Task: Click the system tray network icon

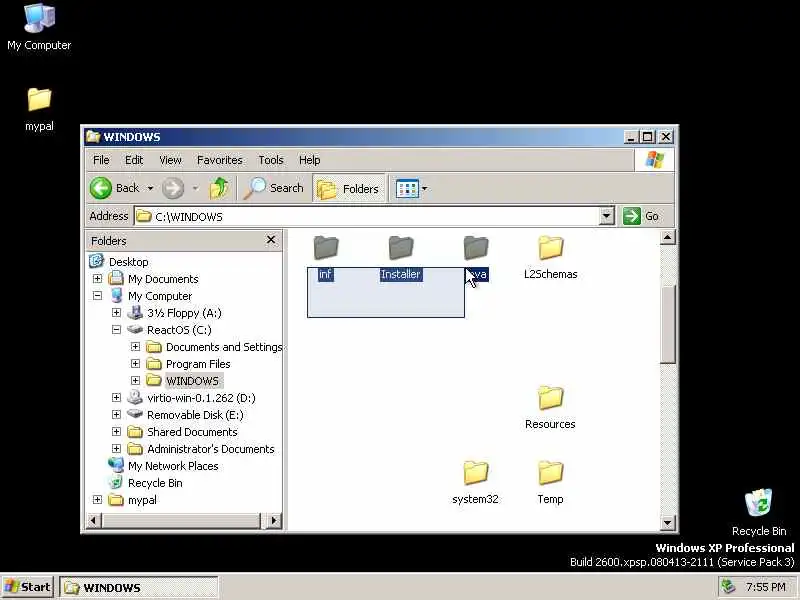Action: pyautogui.click(x=728, y=587)
